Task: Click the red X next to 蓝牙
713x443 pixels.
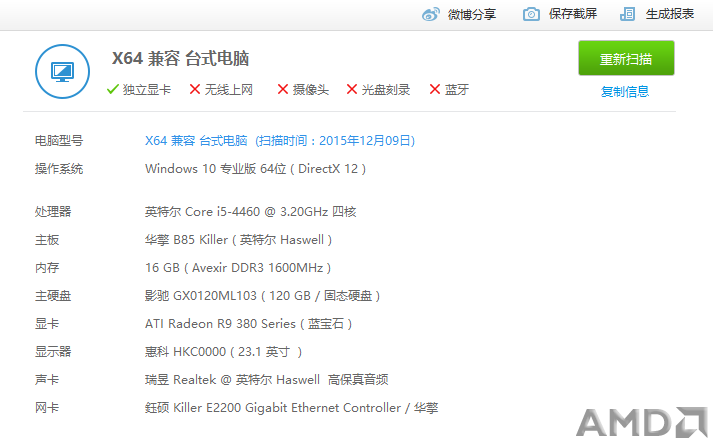Action: coord(435,89)
